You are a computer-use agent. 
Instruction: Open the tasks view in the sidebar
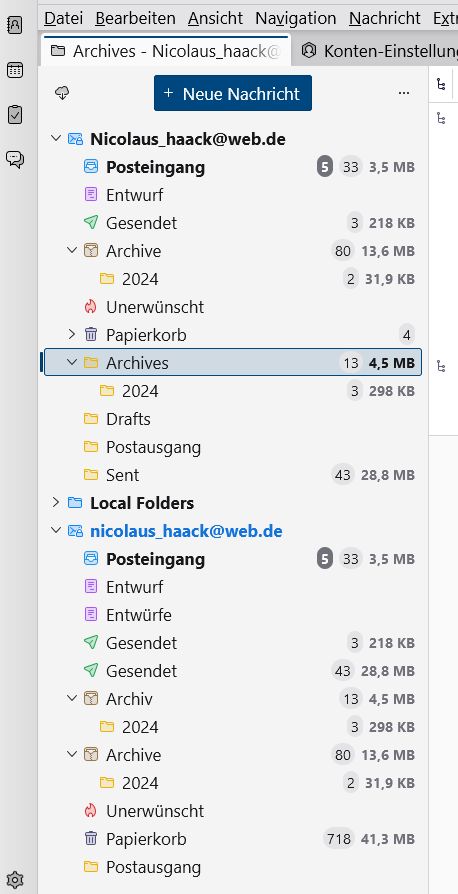coord(14,115)
